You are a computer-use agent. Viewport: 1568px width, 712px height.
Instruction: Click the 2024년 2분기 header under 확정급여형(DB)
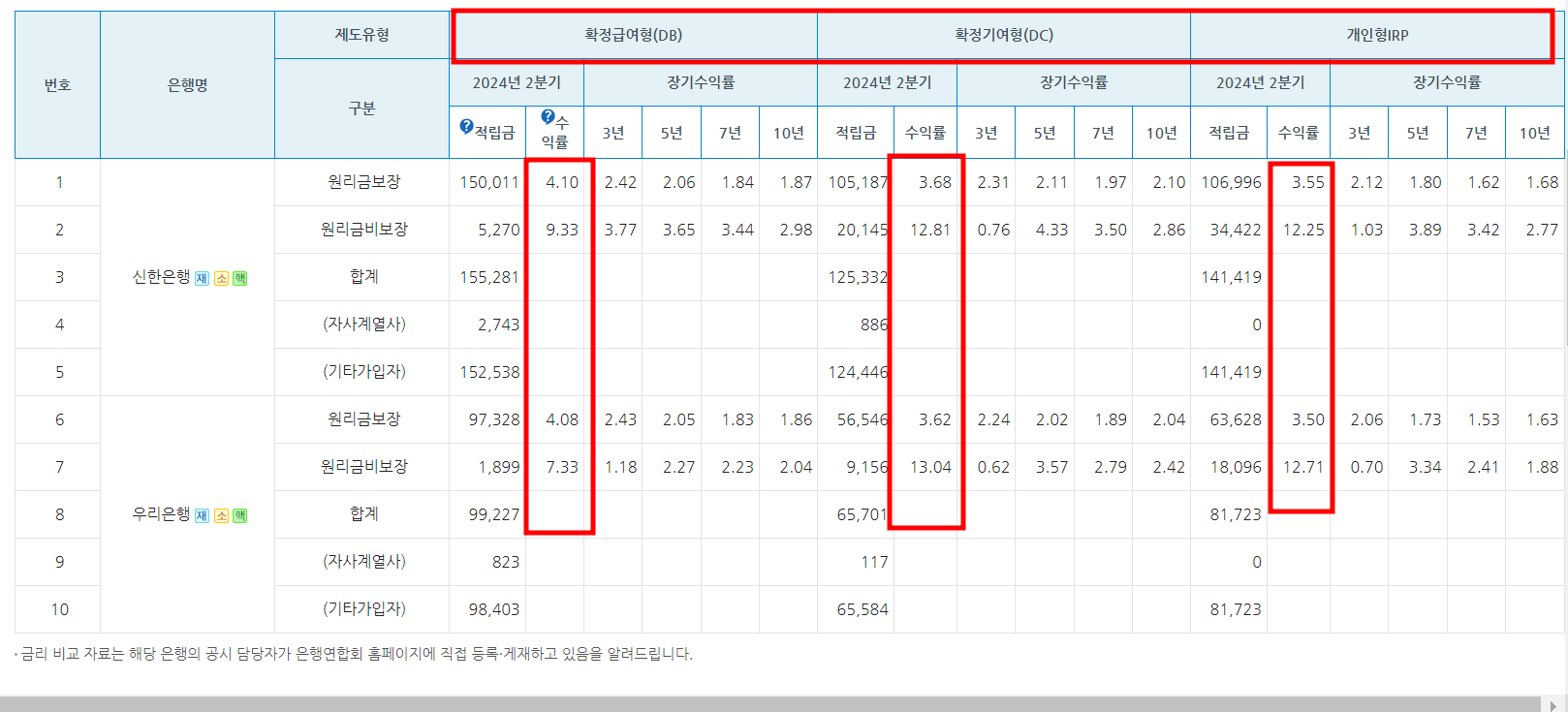(517, 82)
